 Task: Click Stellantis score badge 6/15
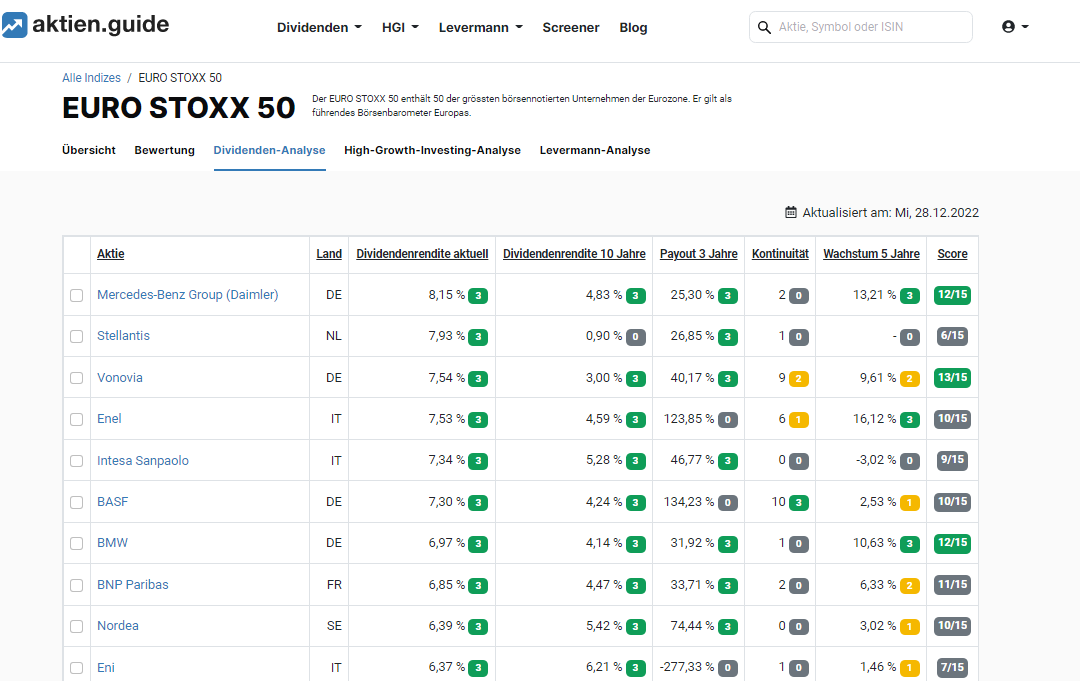click(953, 336)
